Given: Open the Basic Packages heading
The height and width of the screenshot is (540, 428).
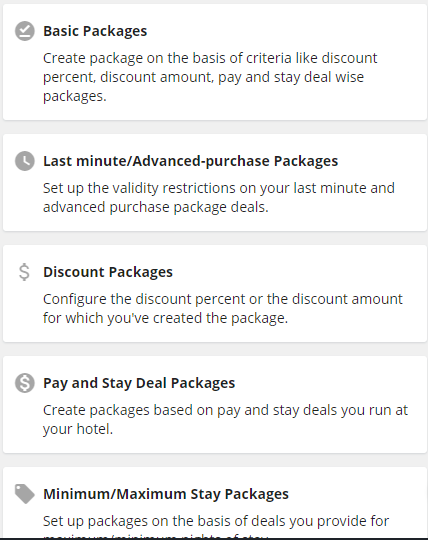Looking at the screenshot, I should click(x=95, y=31).
